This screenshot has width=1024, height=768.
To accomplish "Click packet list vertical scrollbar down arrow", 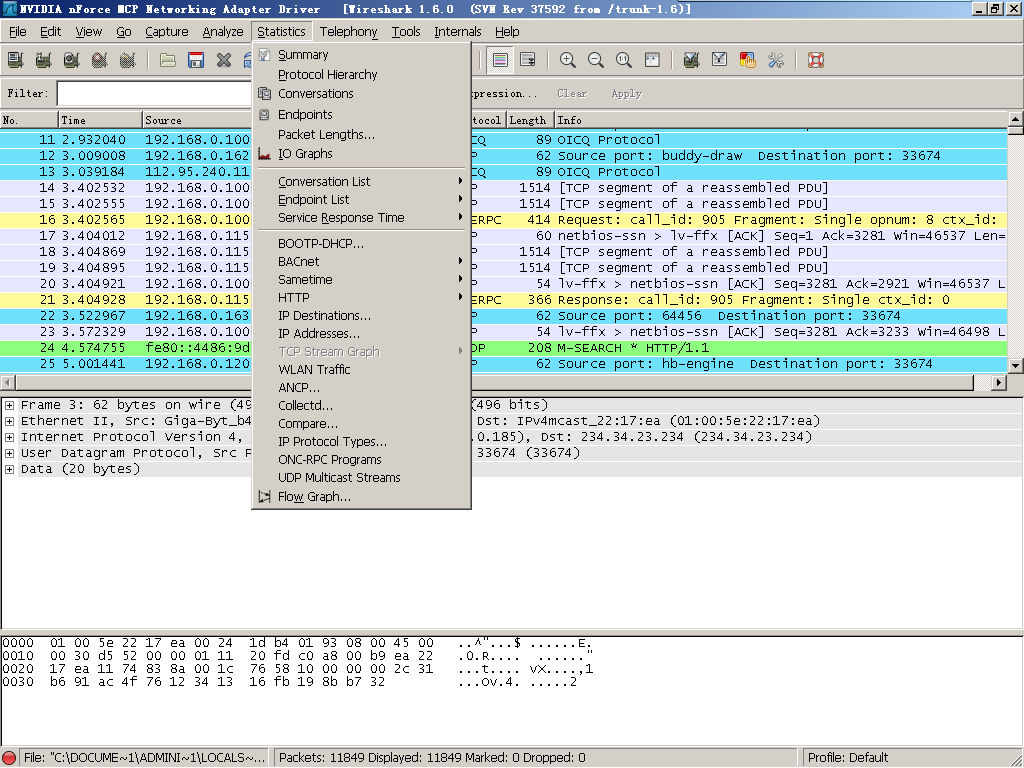I will [1016, 366].
